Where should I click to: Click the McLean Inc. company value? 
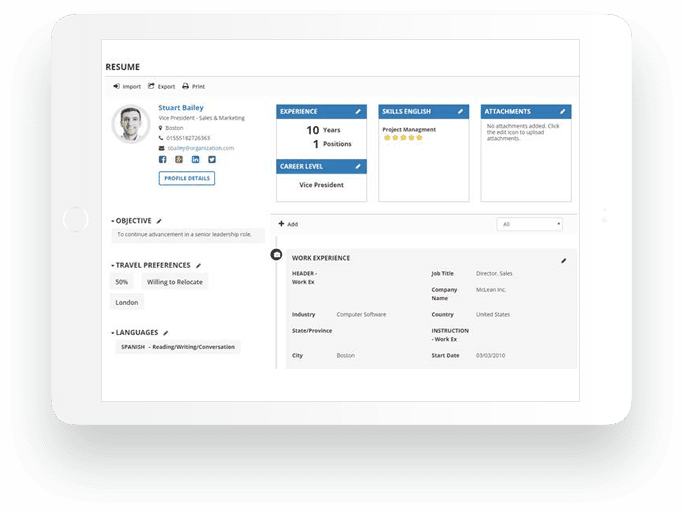pyautogui.click(x=491, y=290)
